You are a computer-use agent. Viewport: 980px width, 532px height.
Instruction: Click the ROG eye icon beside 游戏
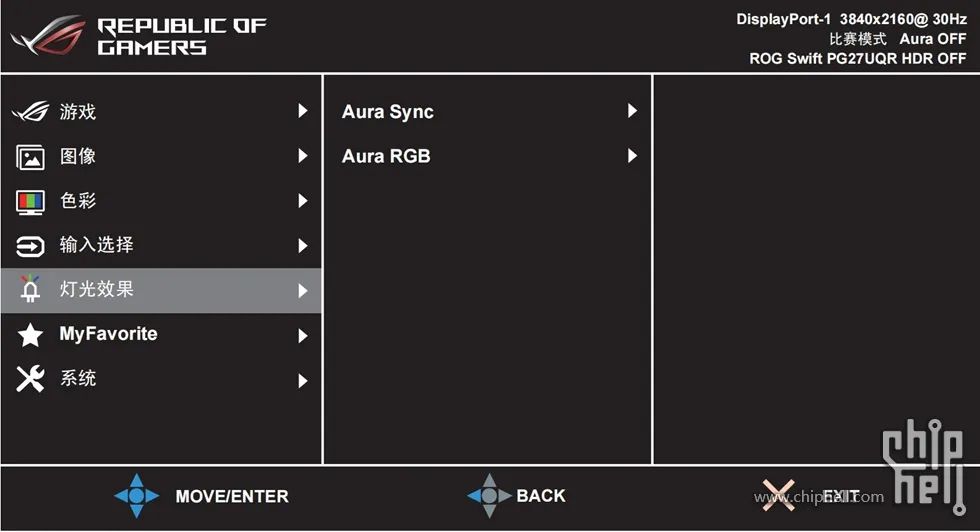click(x=30, y=112)
